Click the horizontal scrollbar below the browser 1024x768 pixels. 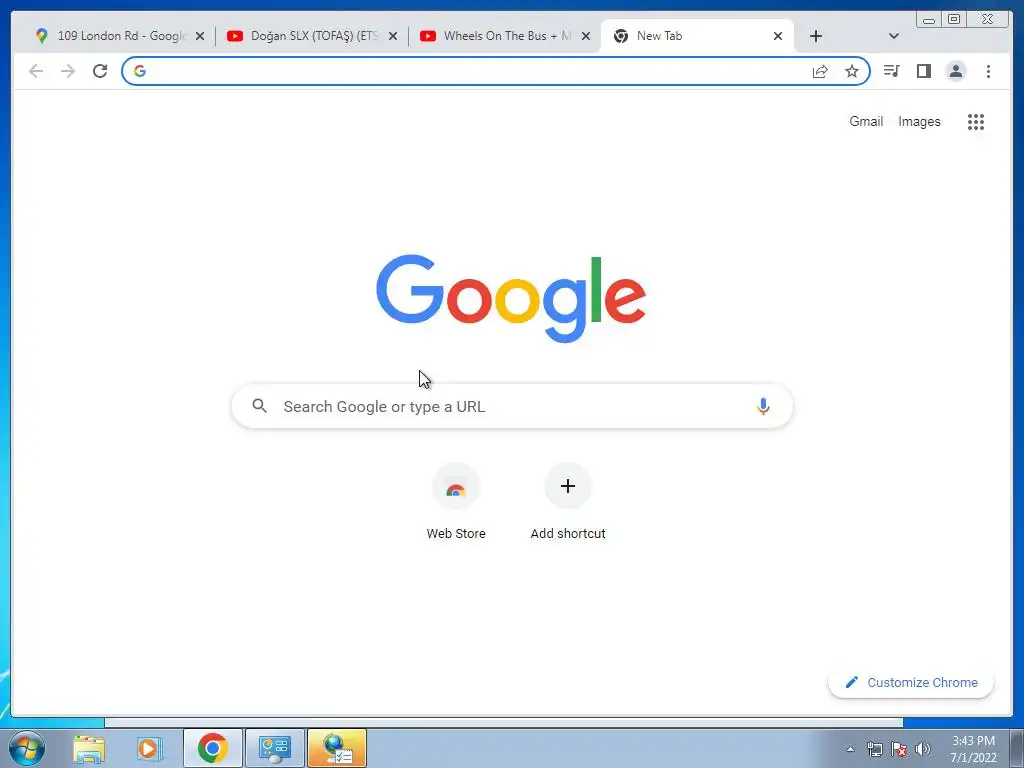504,722
